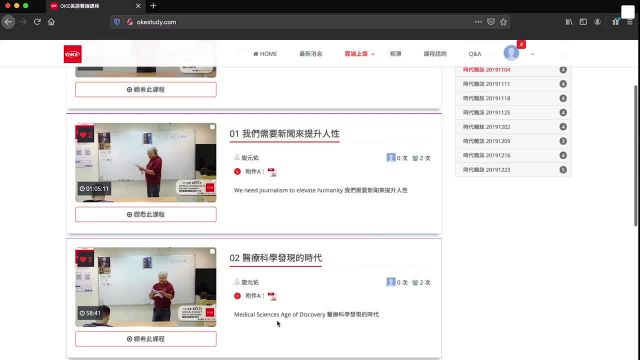The width and height of the screenshot is (640, 360).
Task: Toggle the heart favorite on lesson 01 thumbnail
Action: click(x=85, y=135)
